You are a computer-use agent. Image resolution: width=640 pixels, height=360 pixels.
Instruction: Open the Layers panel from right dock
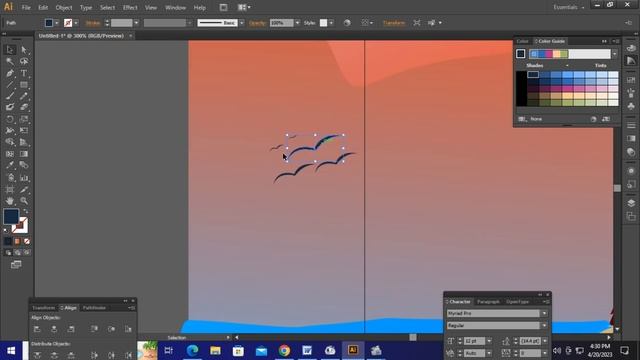tap(631, 203)
